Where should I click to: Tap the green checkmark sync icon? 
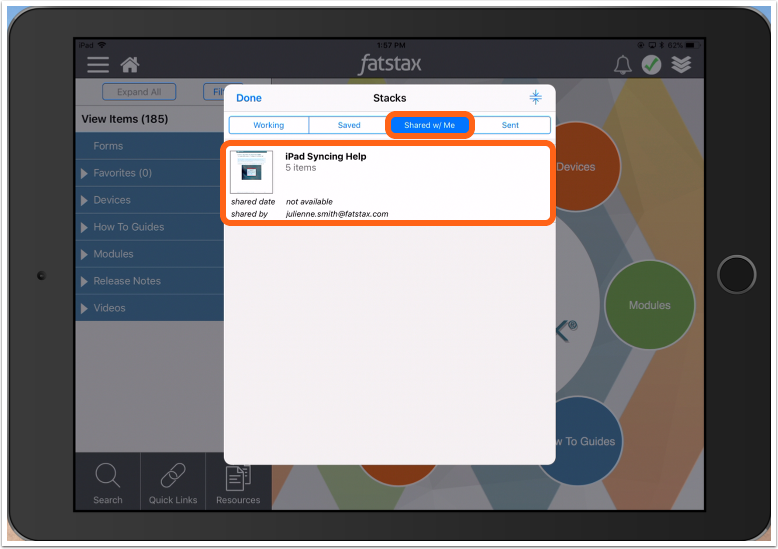click(x=651, y=65)
